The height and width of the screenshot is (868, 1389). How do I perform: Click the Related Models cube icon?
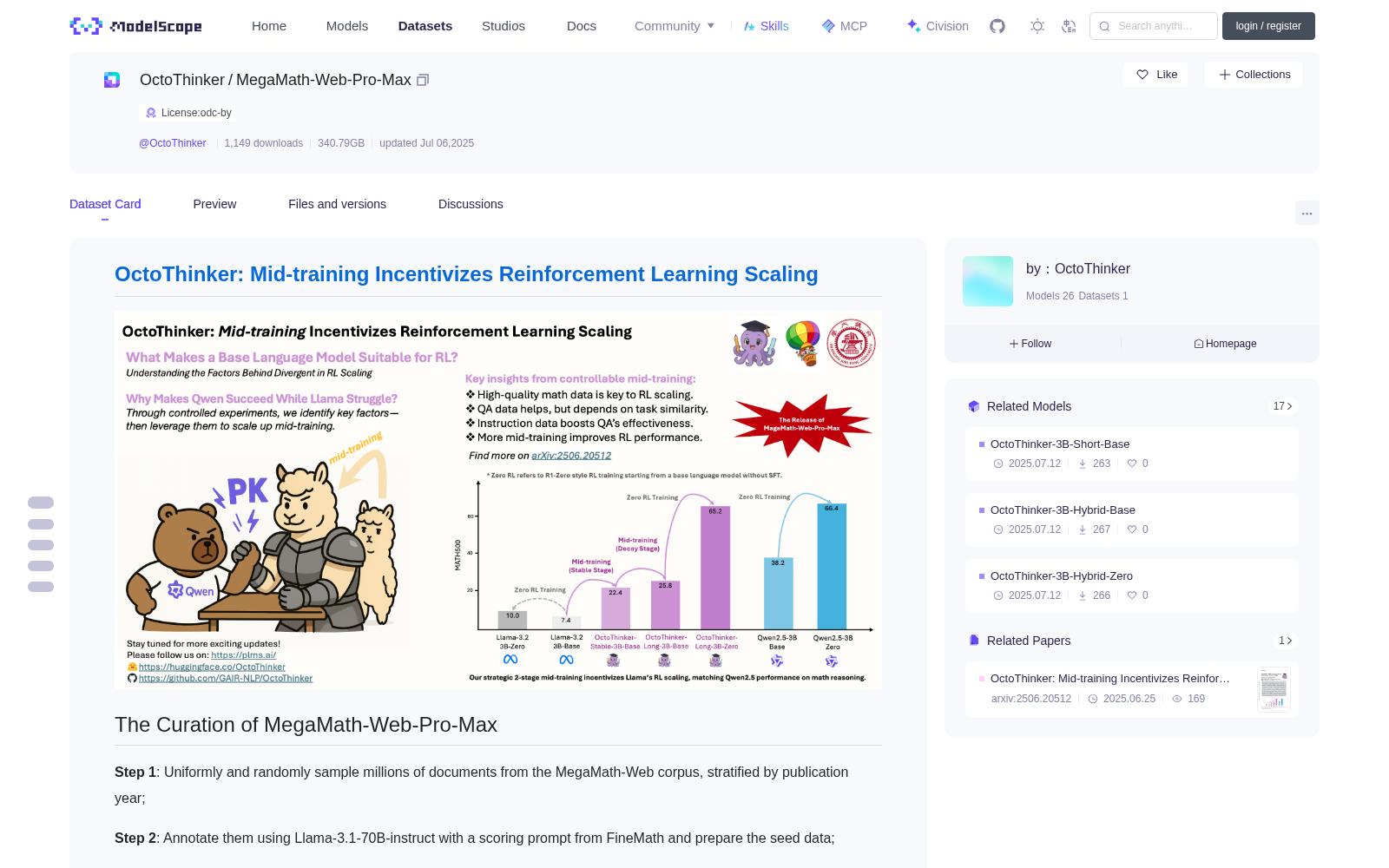974,406
